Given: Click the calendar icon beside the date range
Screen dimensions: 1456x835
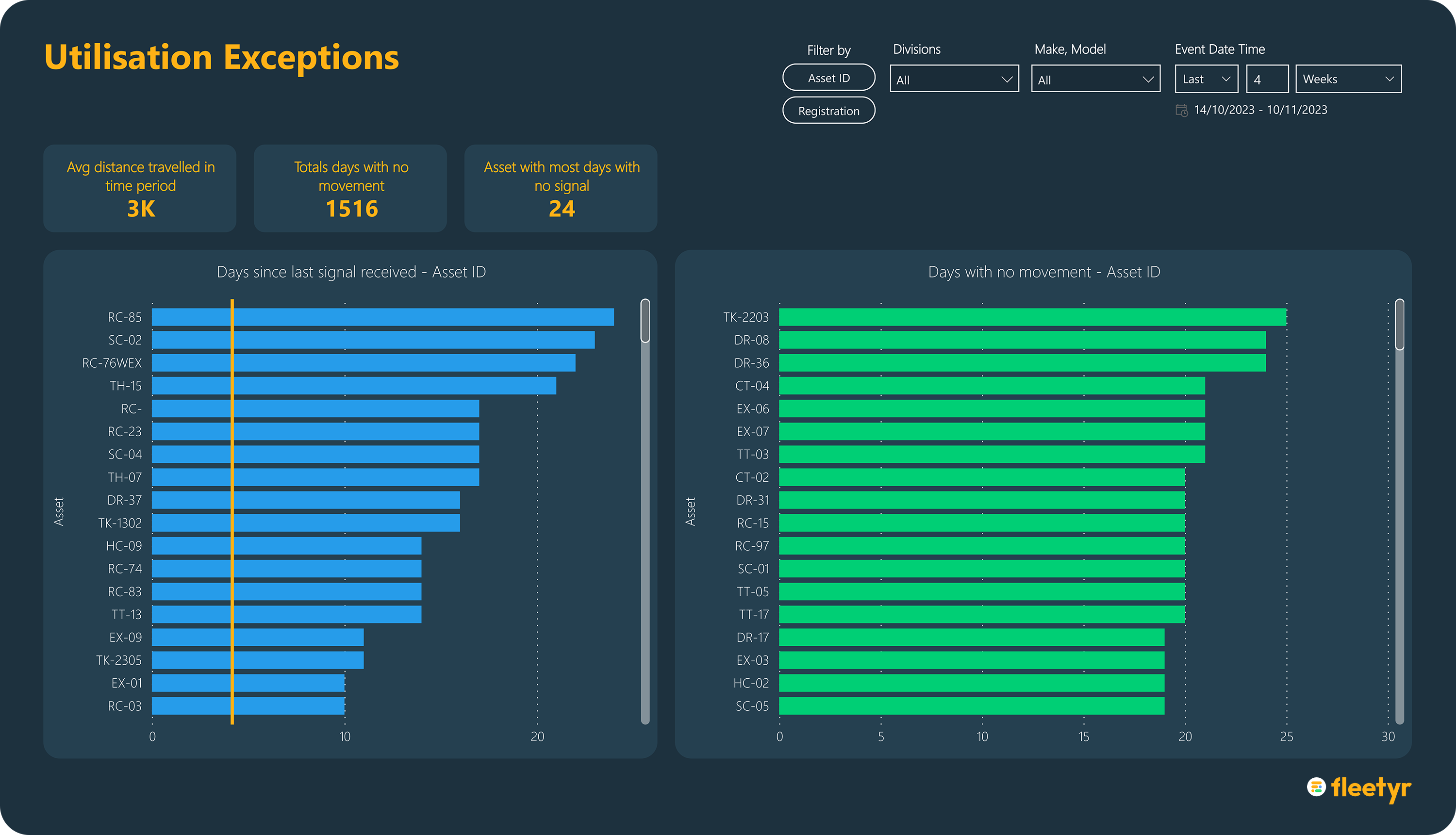Looking at the screenshot, I should click(x=1181, y=110).
